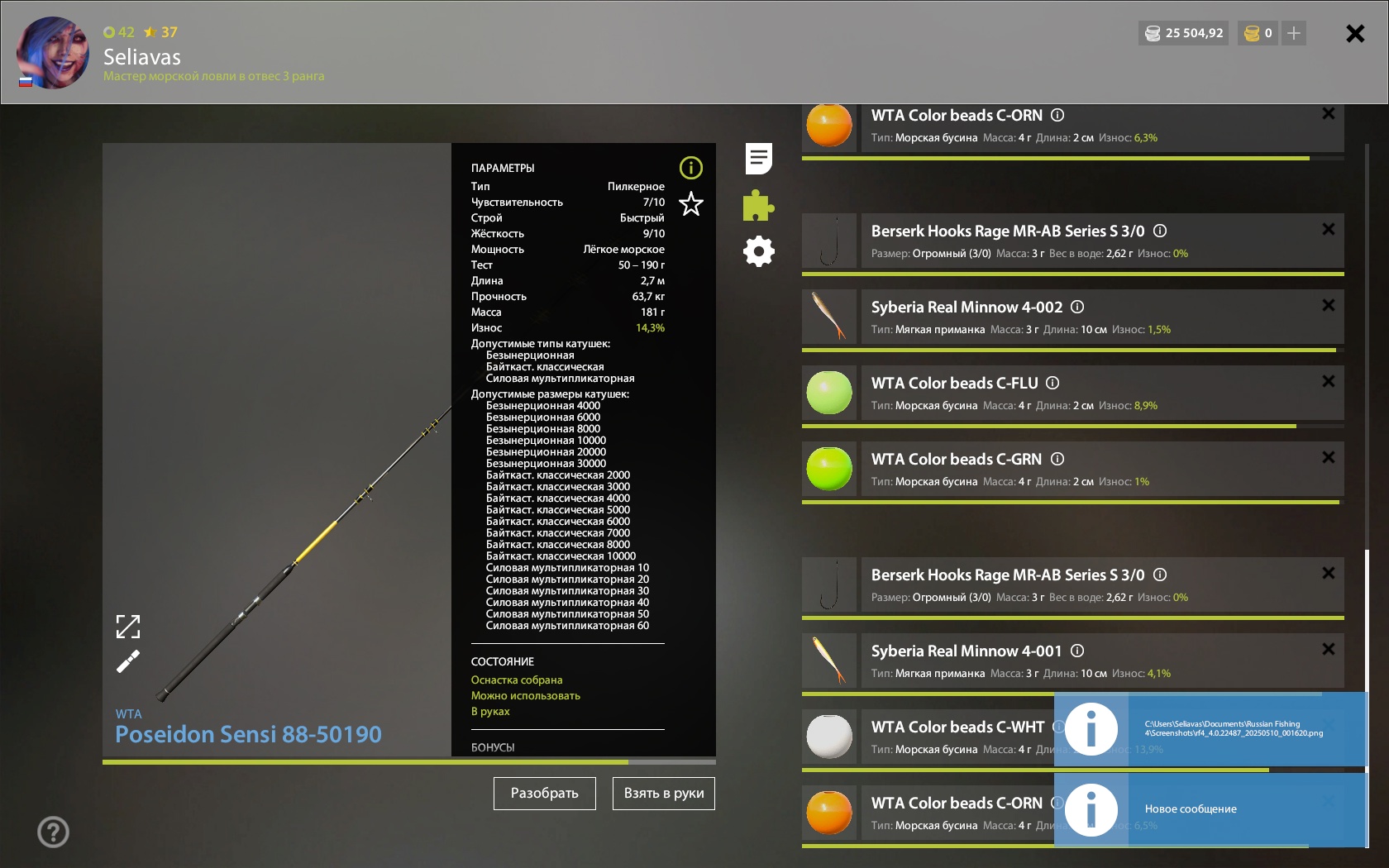Show info for Syberia Real Minnow 4-001
Viewport: 1389px width, 868px height.
coord(1077,651)
